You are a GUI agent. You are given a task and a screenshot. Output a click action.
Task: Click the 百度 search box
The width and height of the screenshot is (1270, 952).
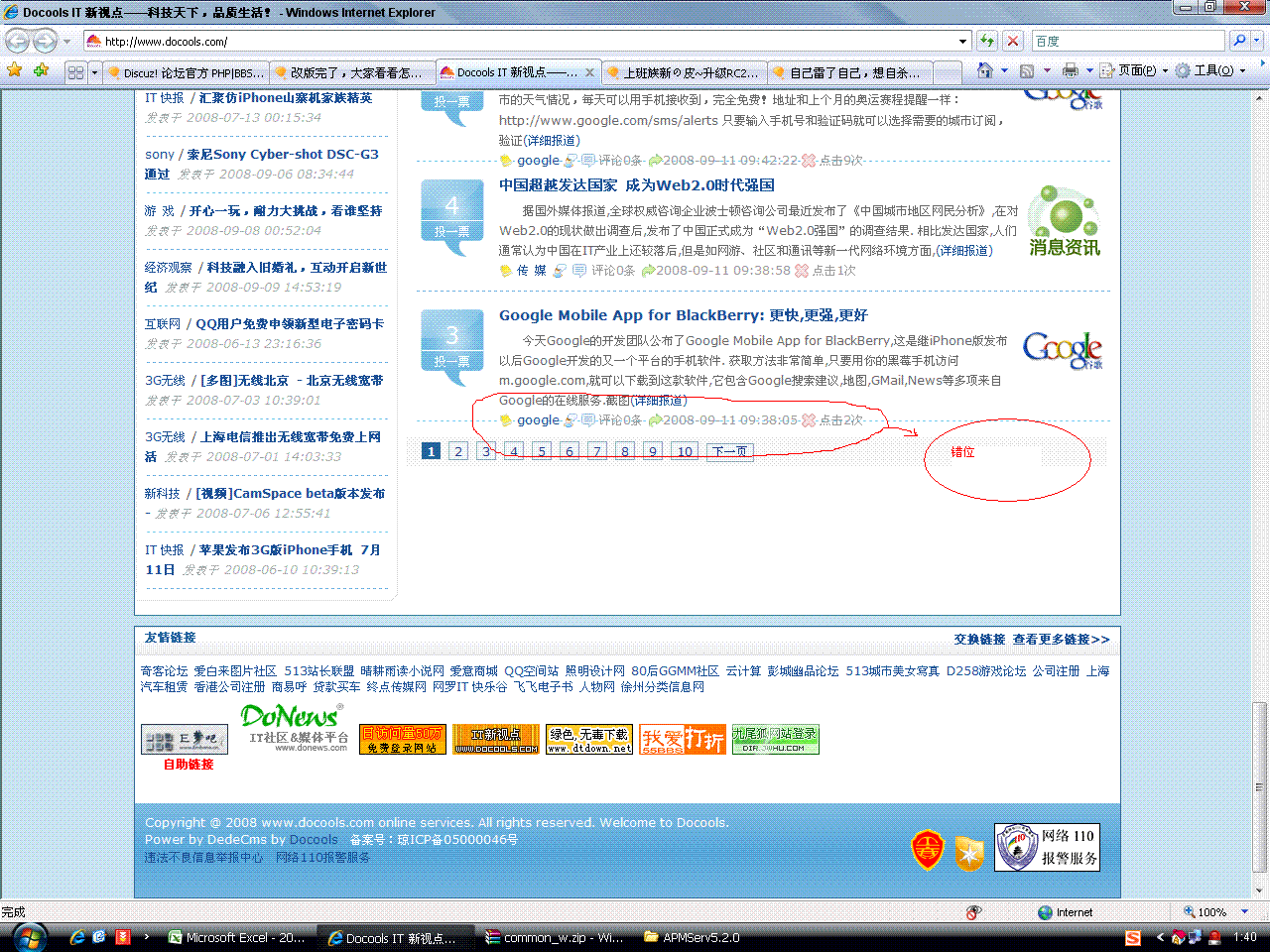point(1128,41)
